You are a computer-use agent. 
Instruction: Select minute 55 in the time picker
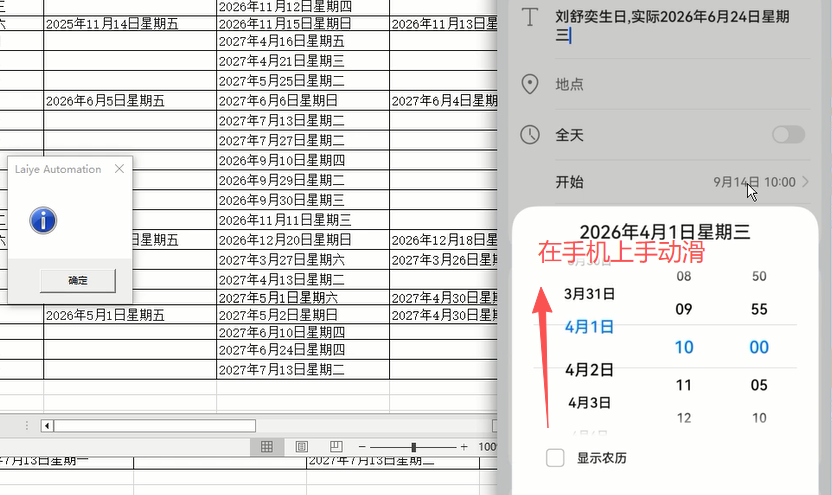(x=759, y=309)
